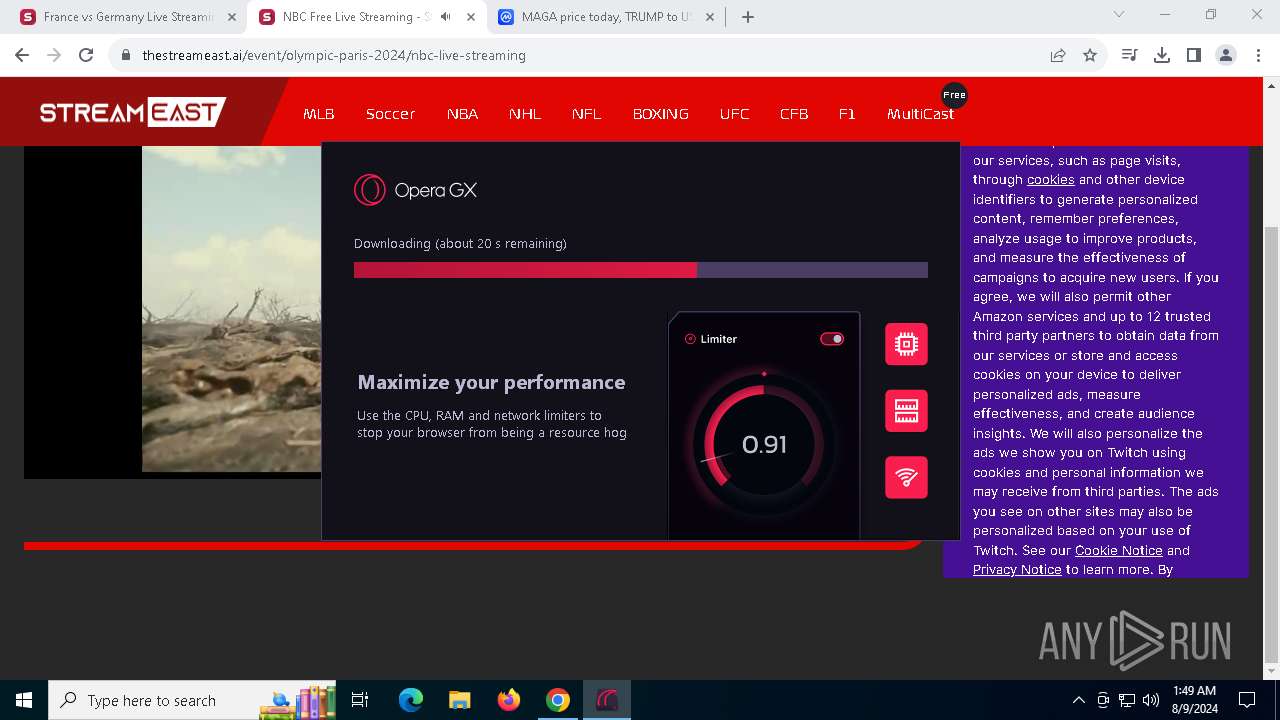The image size is (1280, 720).
Task: Open the Chrome three-dot menu
Action: pos(1257,55)
